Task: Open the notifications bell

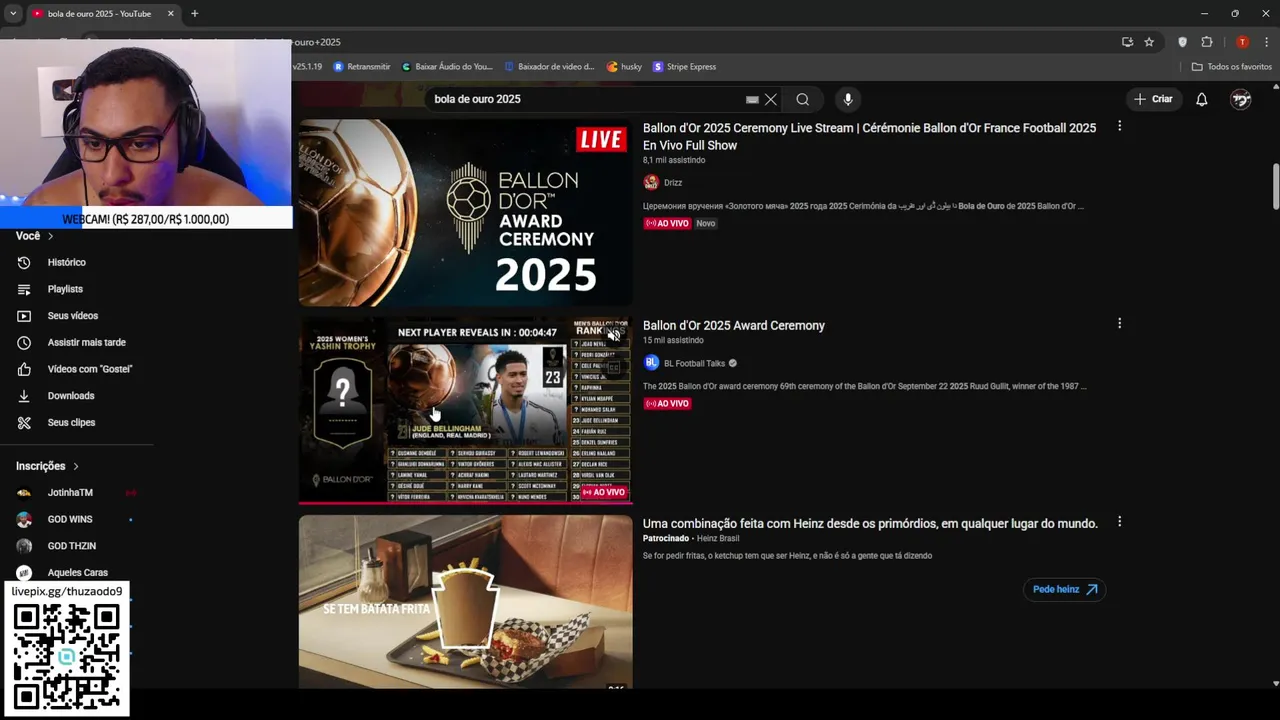Action: (x=1202, y=99)
